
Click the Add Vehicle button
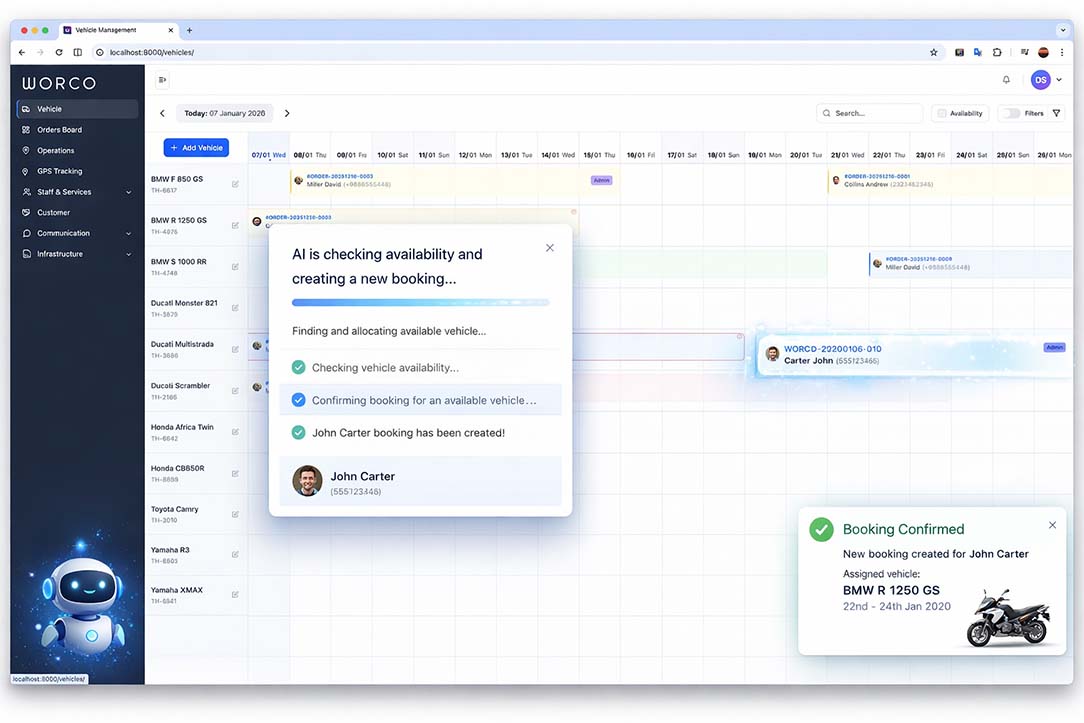(196, 148)
